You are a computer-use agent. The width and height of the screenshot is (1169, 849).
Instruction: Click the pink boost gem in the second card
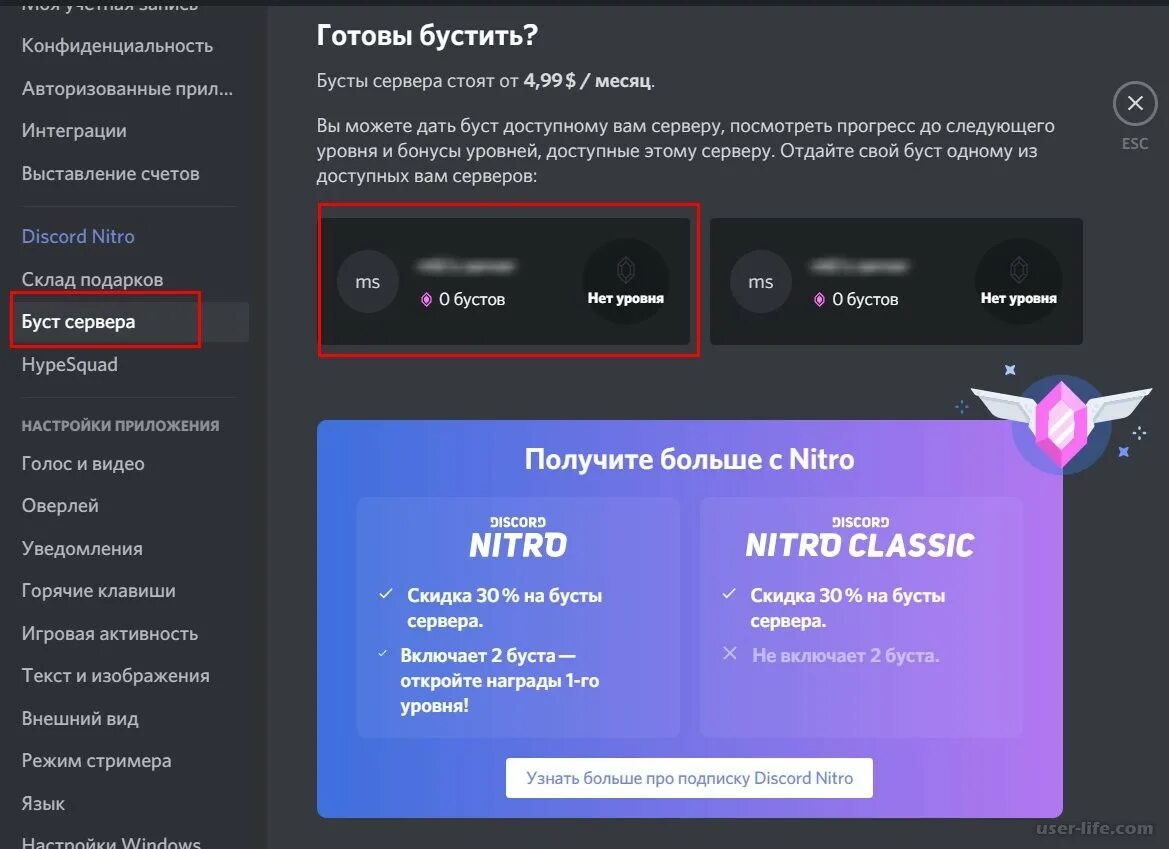tap(819, 300)
